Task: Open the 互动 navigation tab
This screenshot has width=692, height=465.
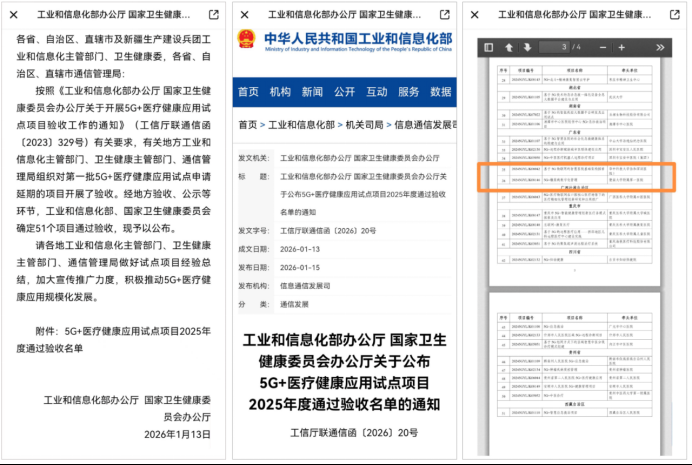Action: 376,92
